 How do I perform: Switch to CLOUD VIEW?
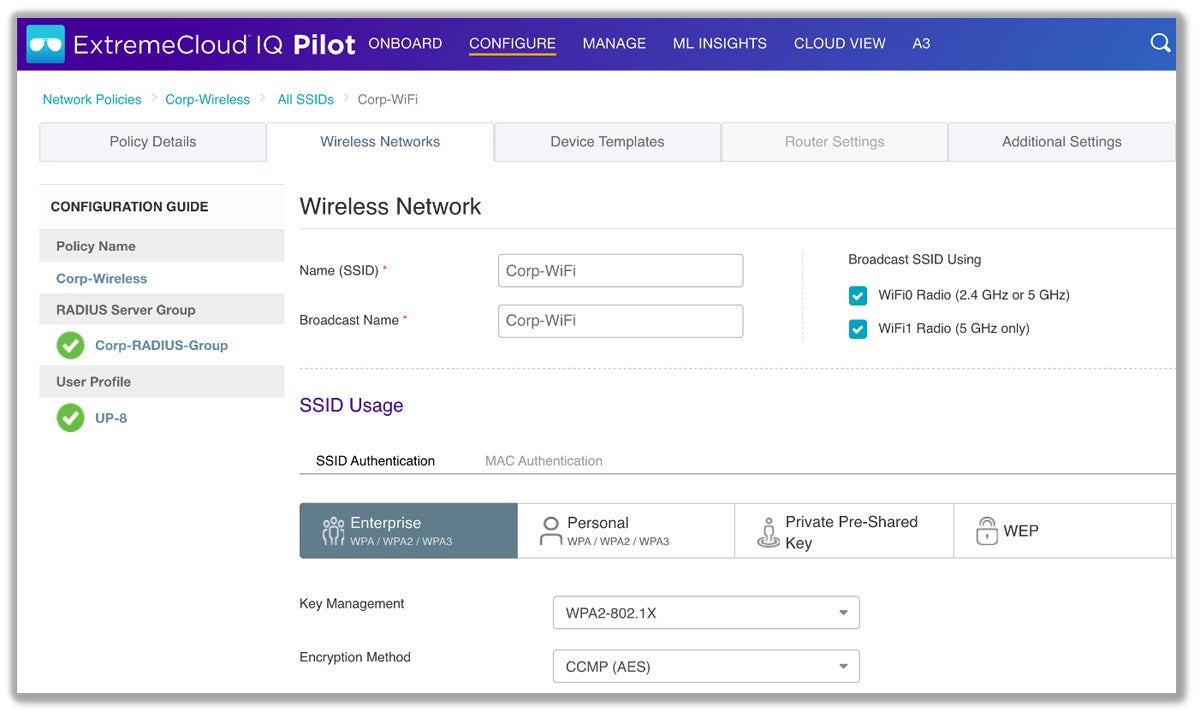pyautogui.click(x=840, y=44)
